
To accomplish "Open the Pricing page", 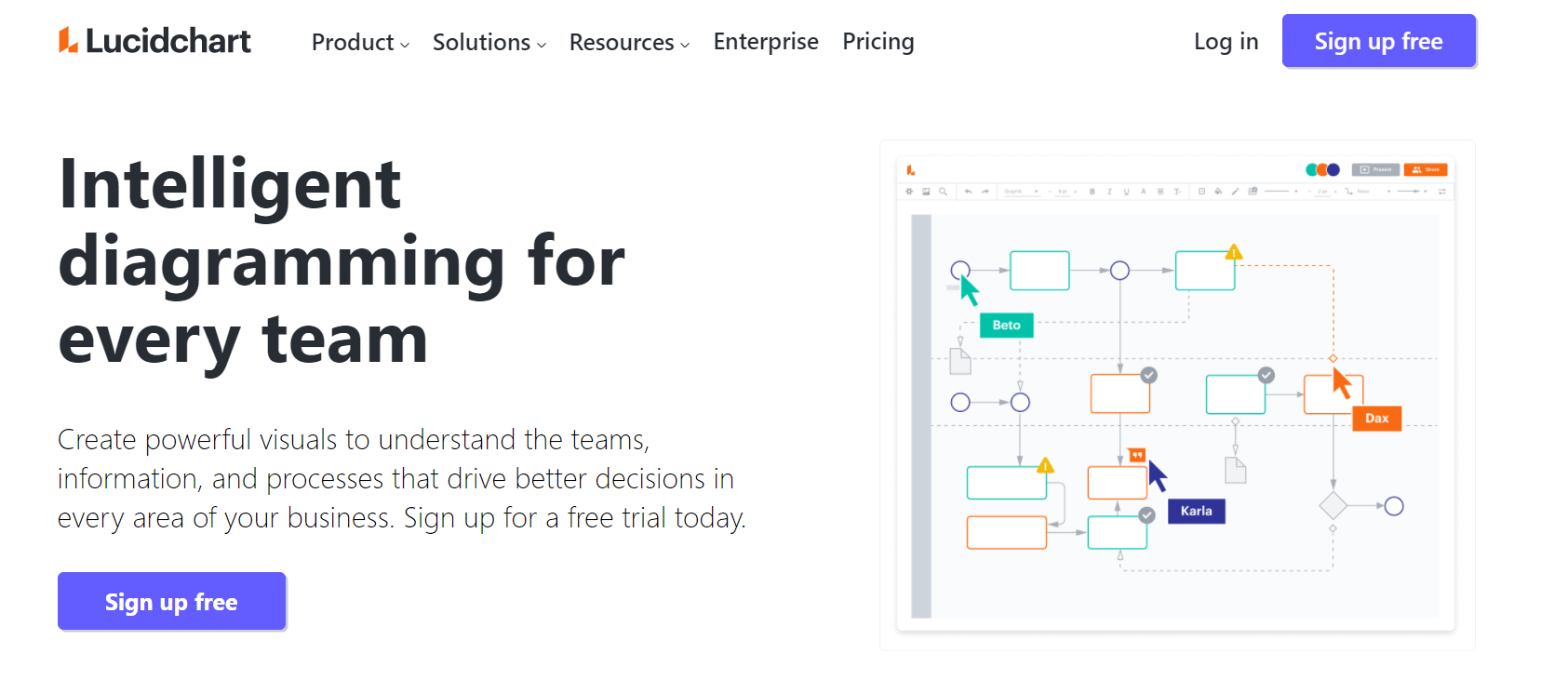I will (878, 42).
